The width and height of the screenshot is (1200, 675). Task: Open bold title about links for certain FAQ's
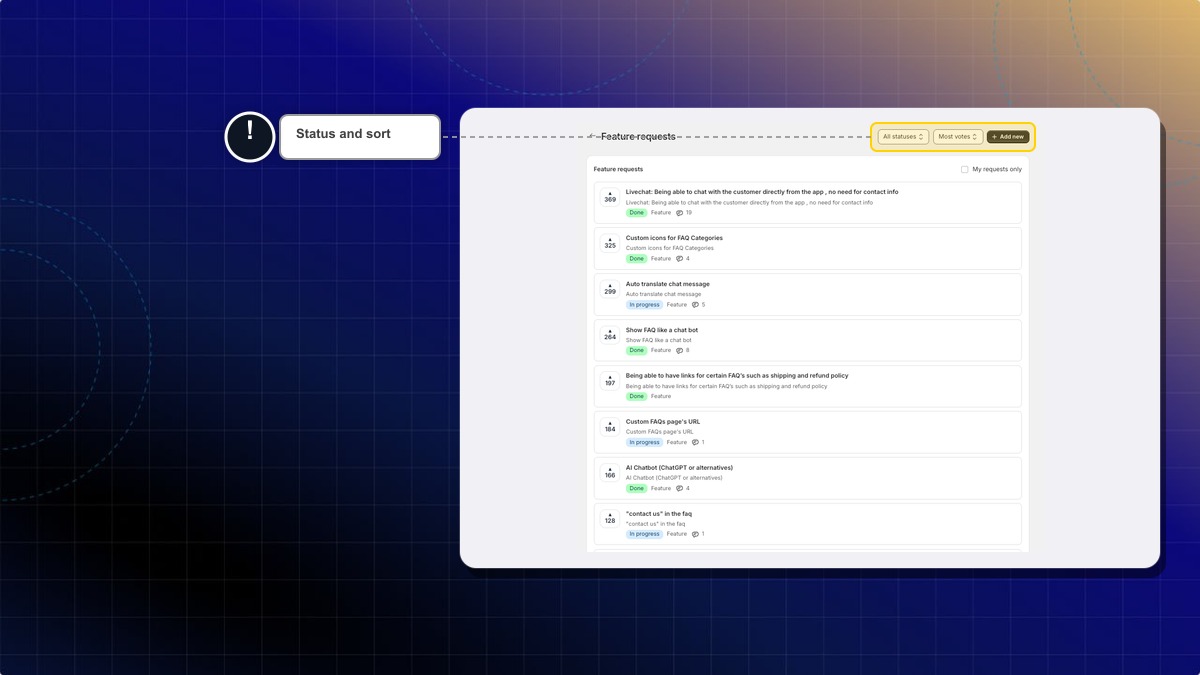coord(737,376)
